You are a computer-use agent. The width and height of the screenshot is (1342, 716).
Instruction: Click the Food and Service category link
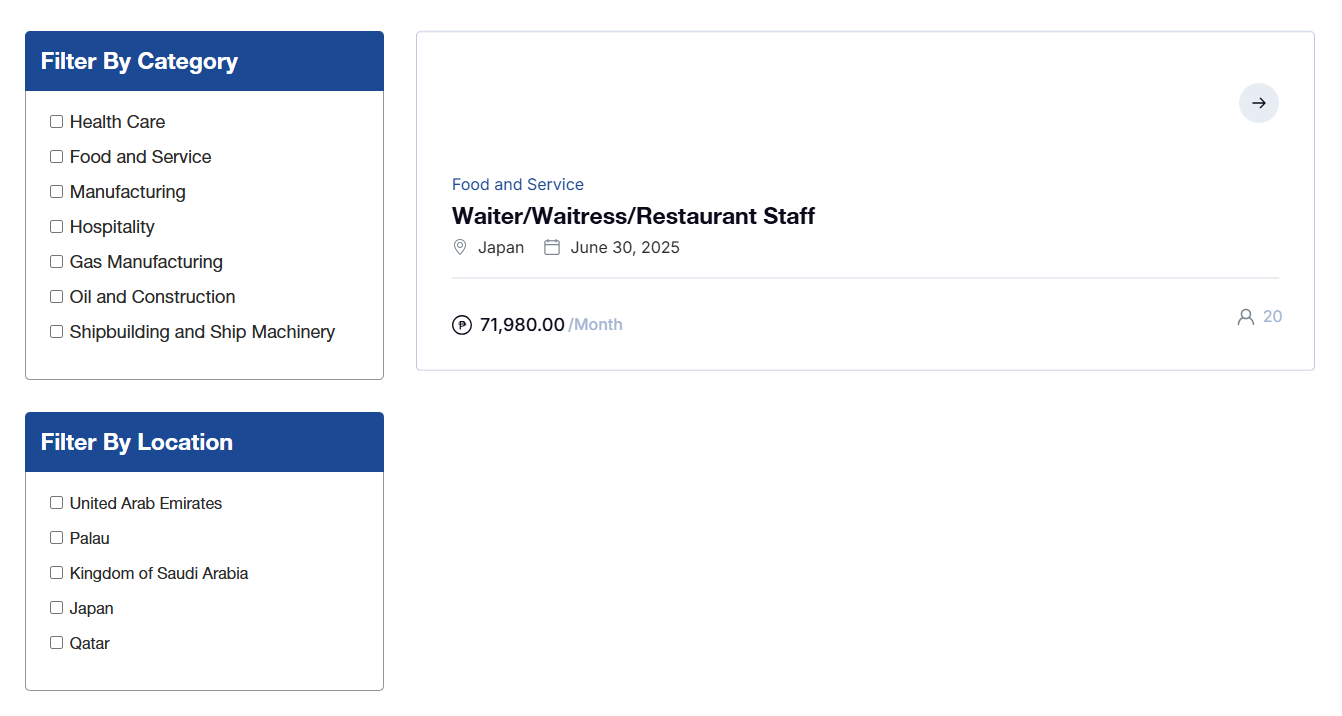[518, 184]
